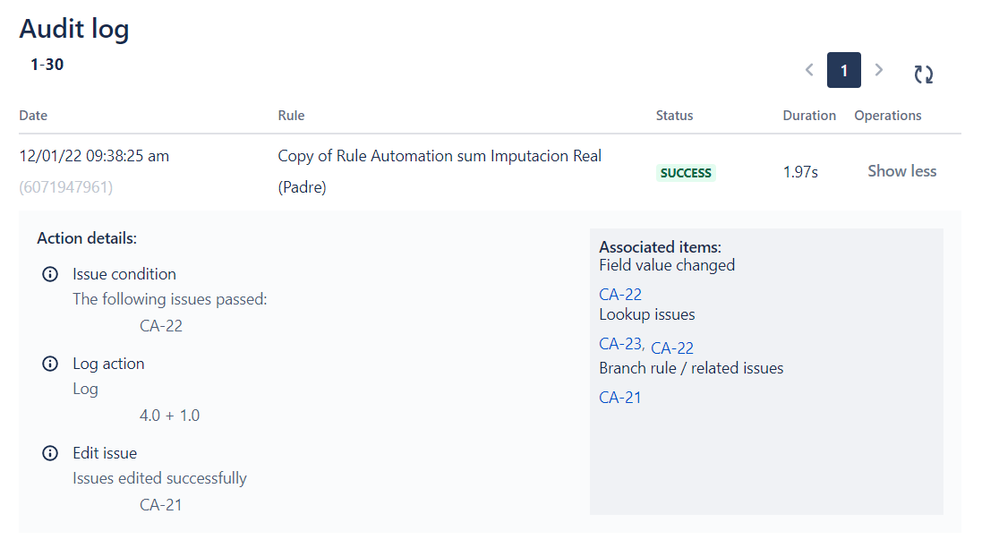Open CA-21 under Branch rule related issues
Viewport: 999px width, 550px height.
tap(620, 398)
